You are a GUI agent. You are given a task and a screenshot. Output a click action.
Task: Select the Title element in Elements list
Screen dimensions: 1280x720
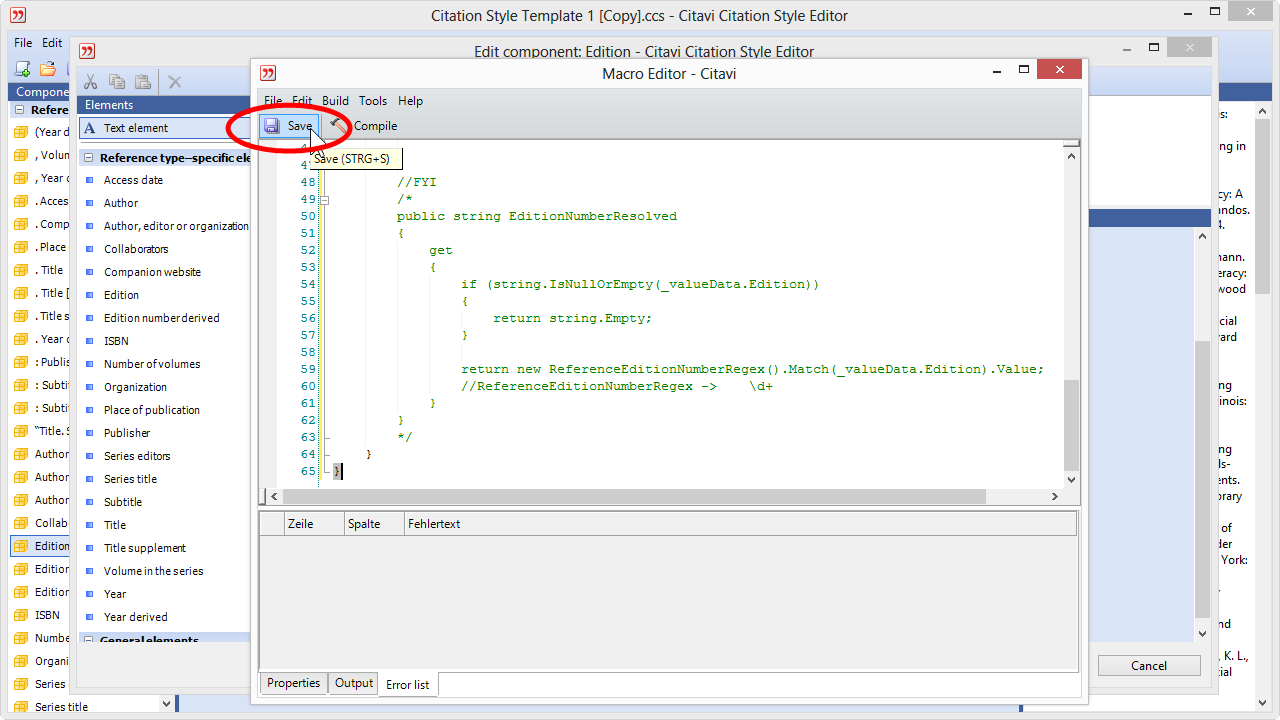coord(115,525)
